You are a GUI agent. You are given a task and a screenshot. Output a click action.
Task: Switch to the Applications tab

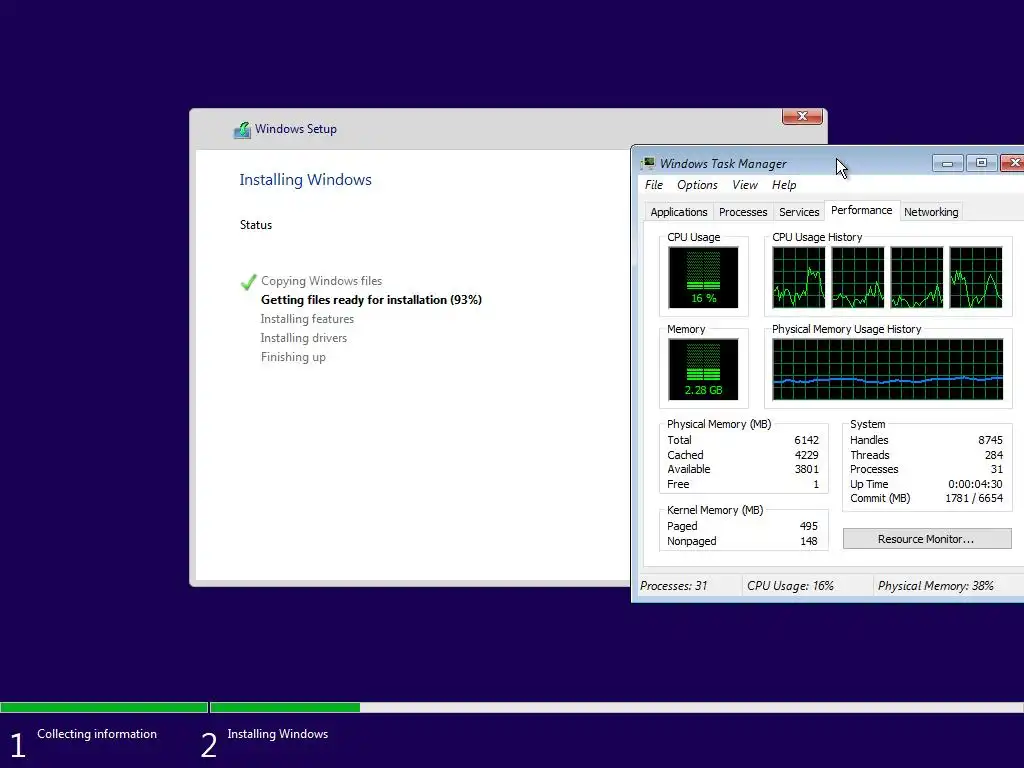click(x=679, y=212)
